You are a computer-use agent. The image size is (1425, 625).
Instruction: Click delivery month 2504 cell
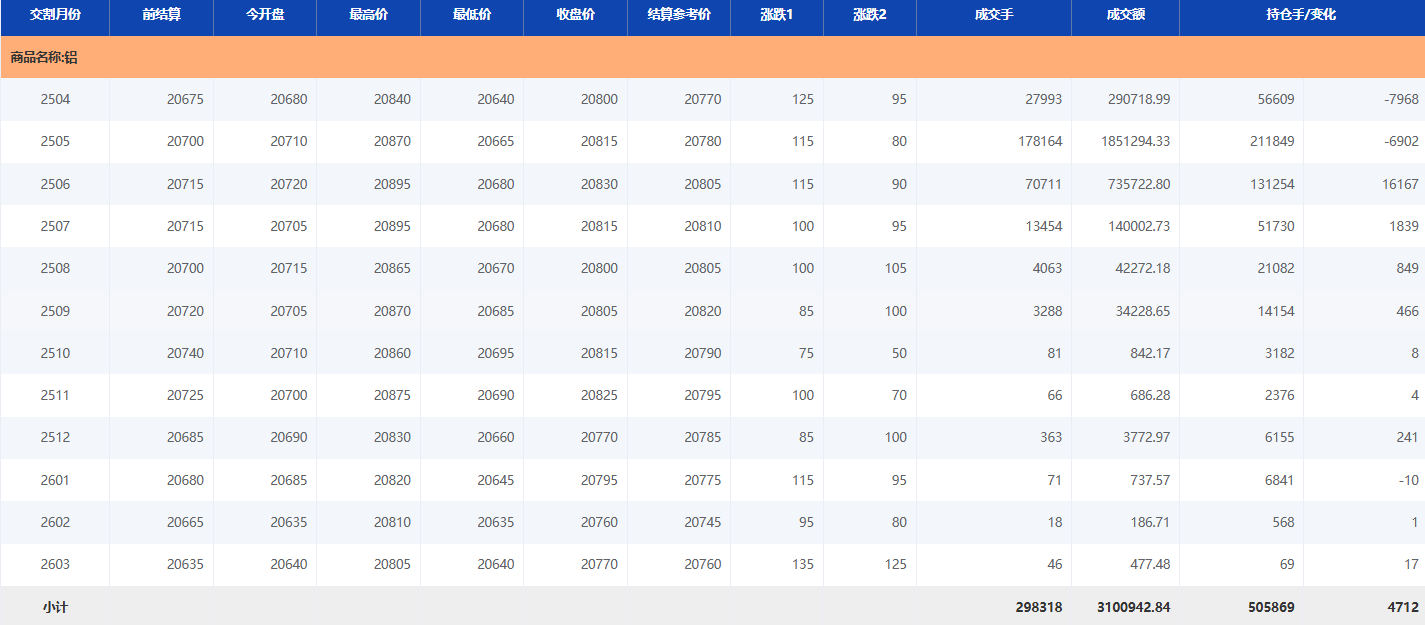tap(55, 99)
